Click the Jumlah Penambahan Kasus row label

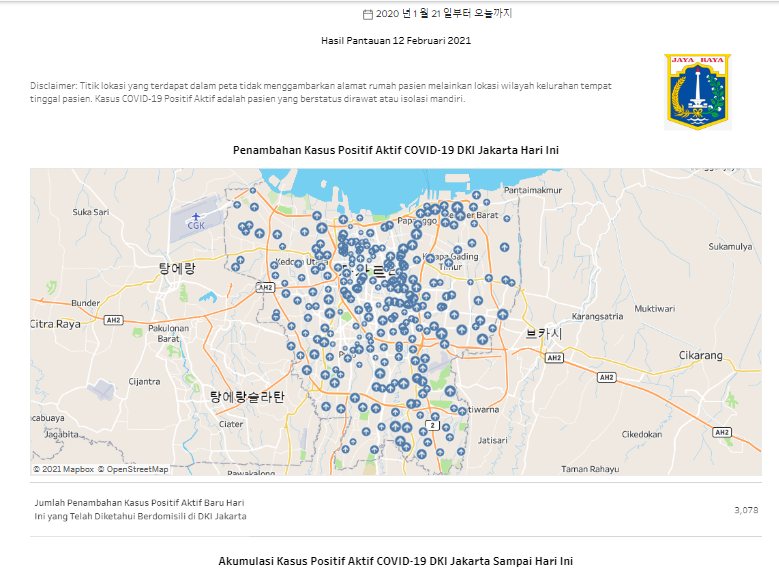click(x=140, y=509)
